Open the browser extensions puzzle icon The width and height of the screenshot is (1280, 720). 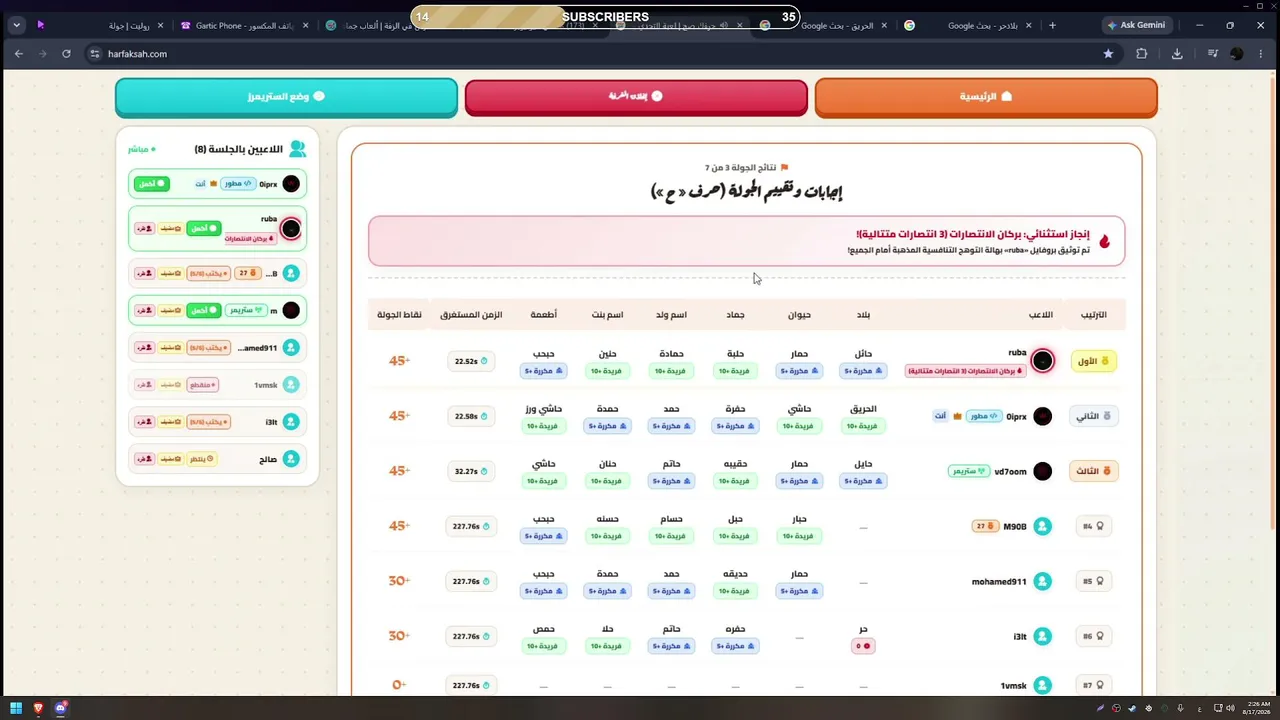1142,54
